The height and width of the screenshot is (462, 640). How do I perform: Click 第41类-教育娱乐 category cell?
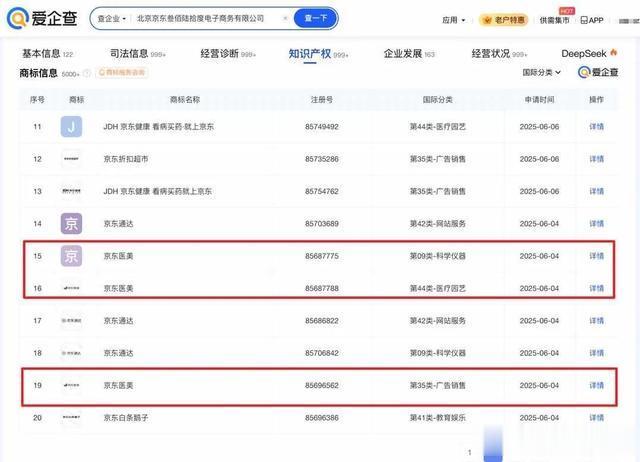click(438, 418)
